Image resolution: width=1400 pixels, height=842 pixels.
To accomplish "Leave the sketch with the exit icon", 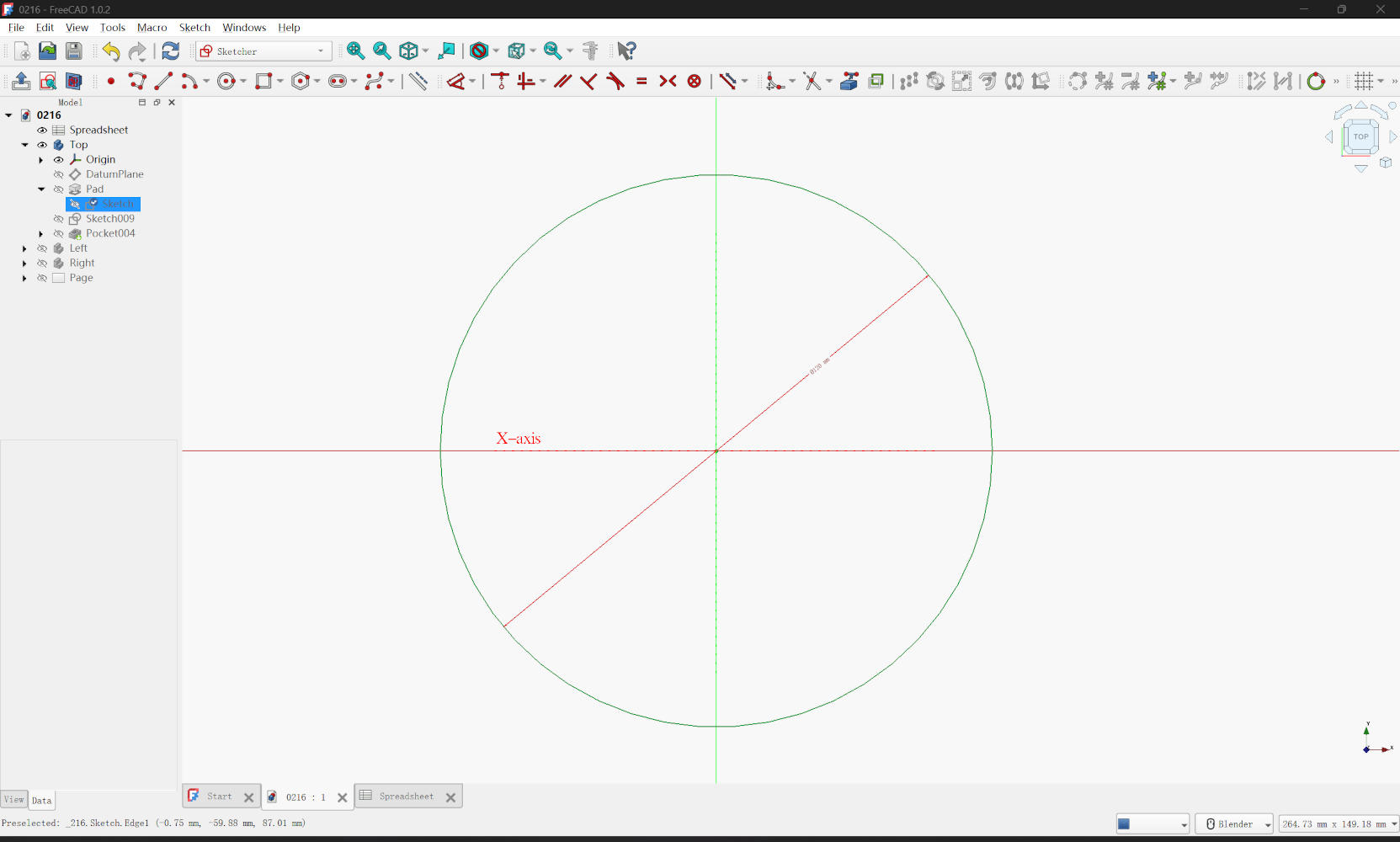I will click(22, 82).
